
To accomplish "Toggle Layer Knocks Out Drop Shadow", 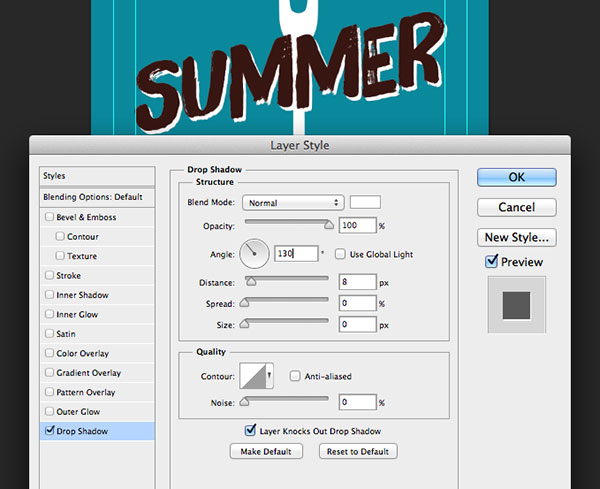I will (x=250, y=430).
